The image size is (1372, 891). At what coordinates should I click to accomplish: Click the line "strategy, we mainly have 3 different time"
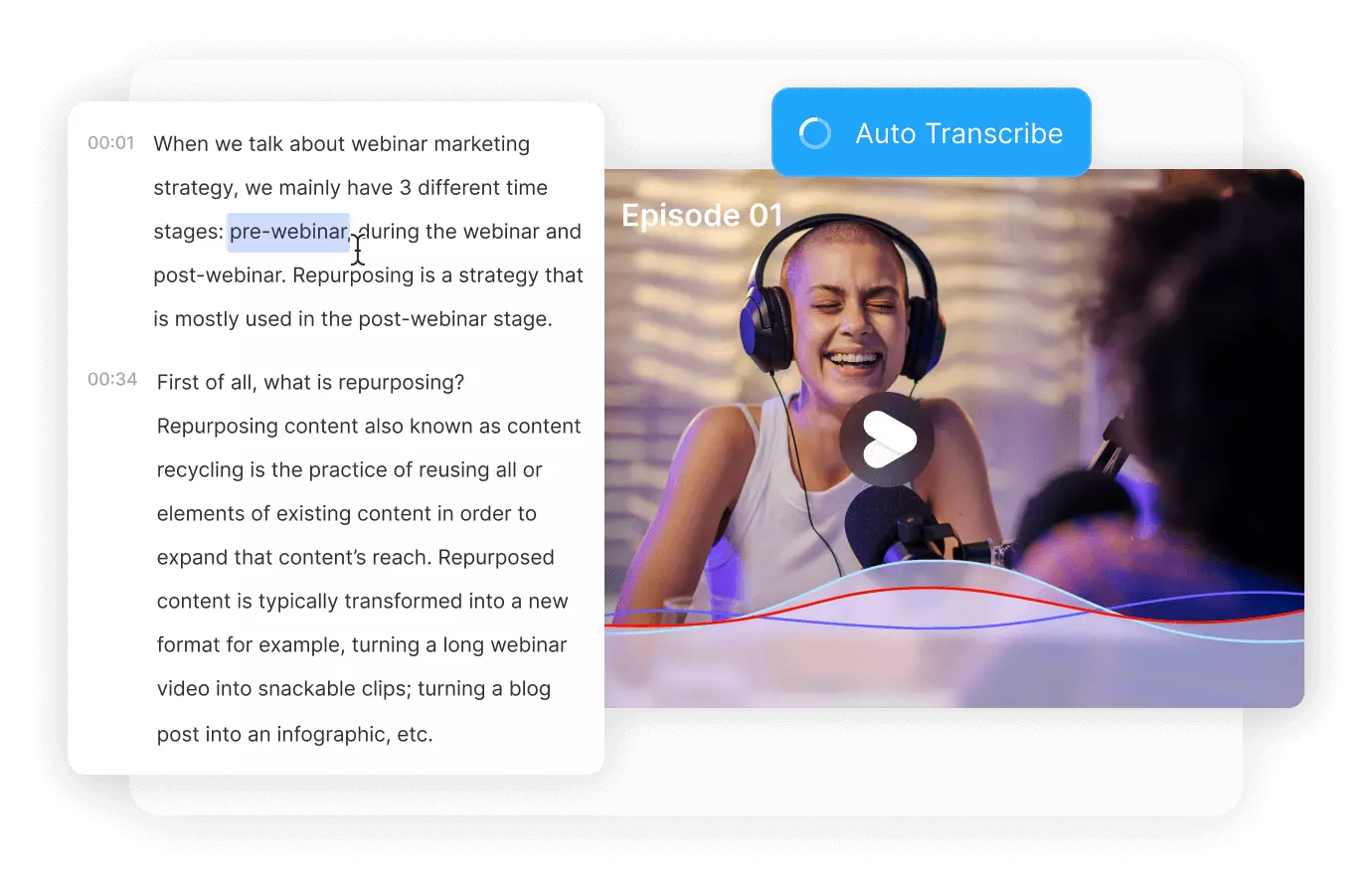[351, 188]
